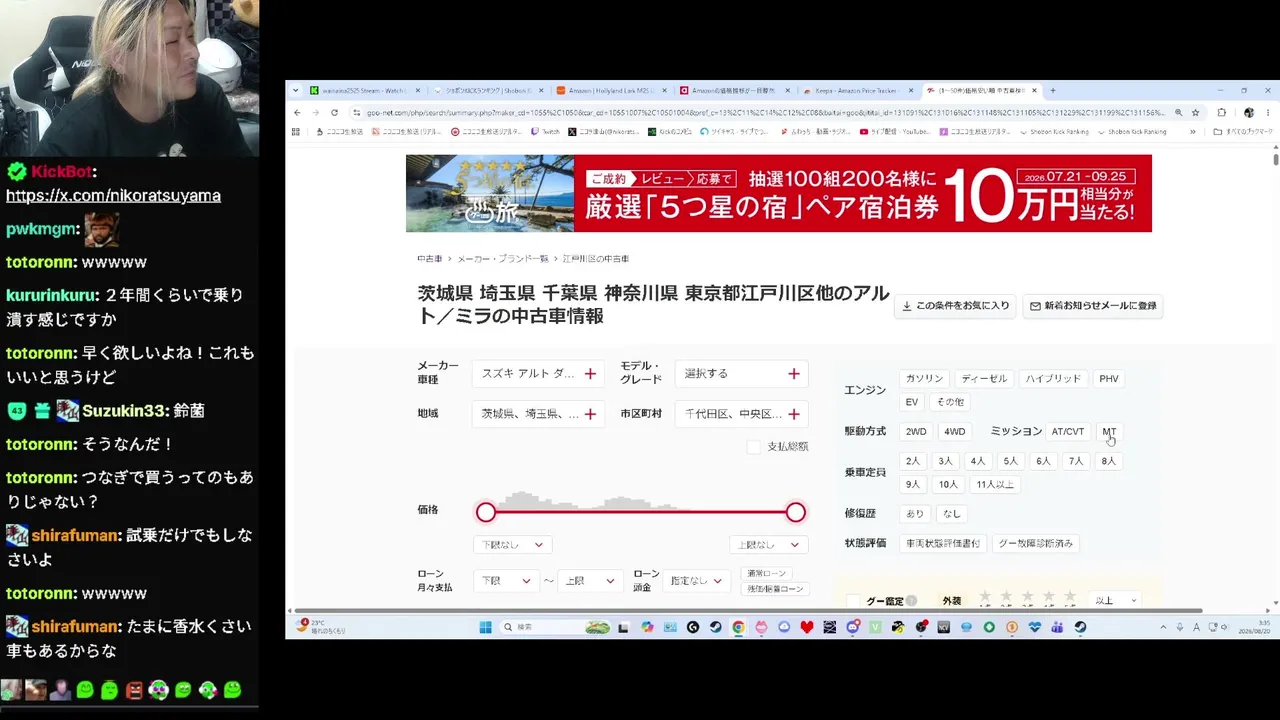Open the weather widget showing 23°C
The image size is (1280, 720).
point(320,627)
